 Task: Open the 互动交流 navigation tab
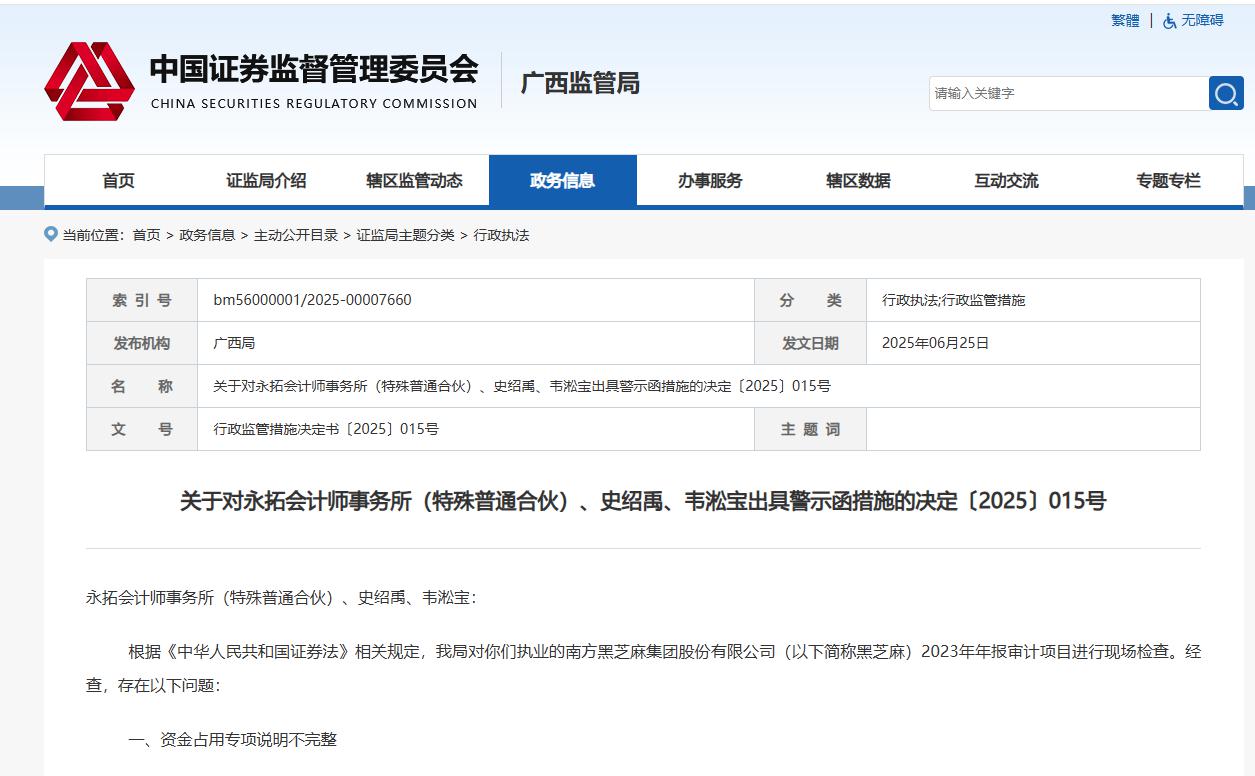coord(1006,181)
